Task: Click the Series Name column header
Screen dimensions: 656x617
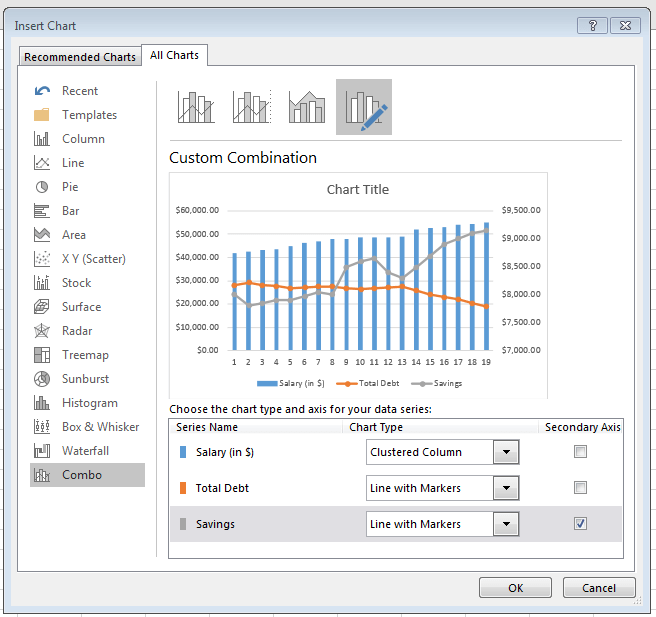Action: (x=207, y=427)
